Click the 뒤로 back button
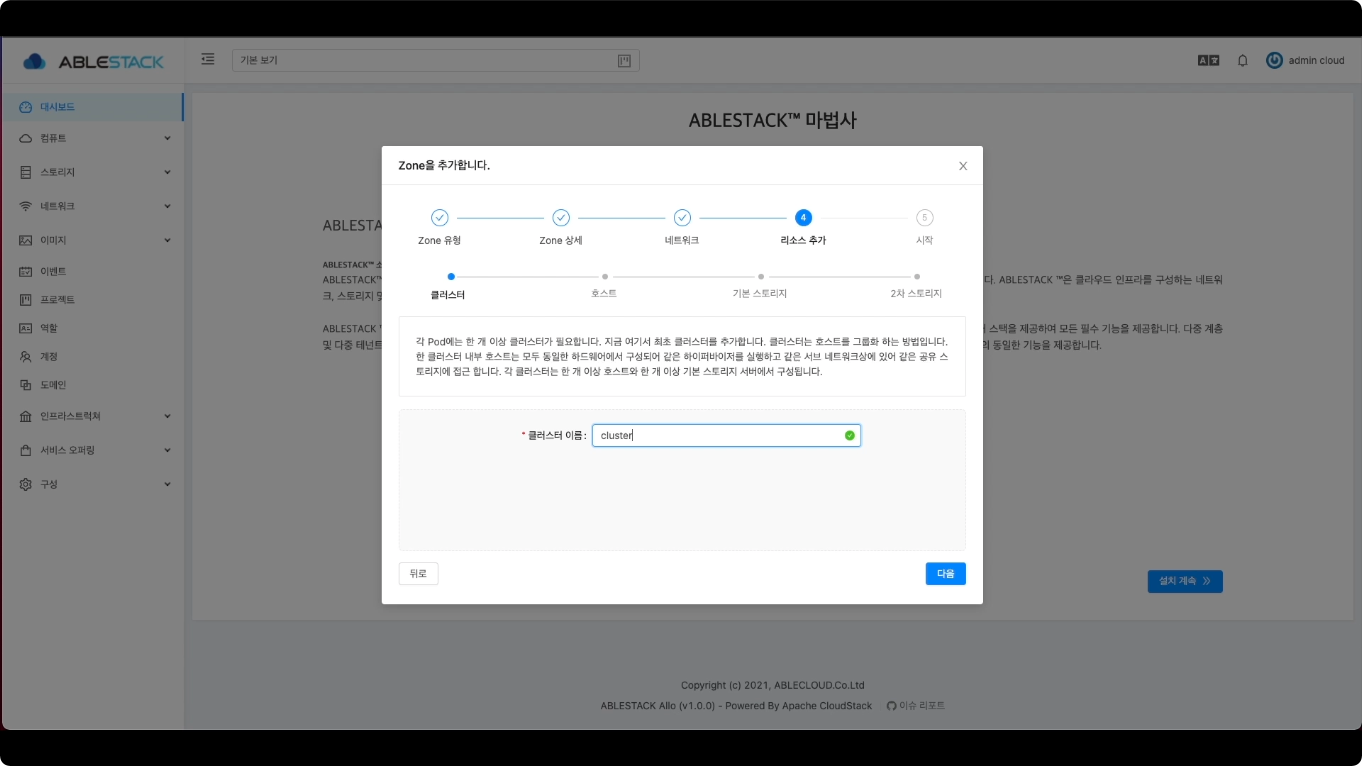The height and width of the screenshot is (766, 1362). tap(418, 573)
